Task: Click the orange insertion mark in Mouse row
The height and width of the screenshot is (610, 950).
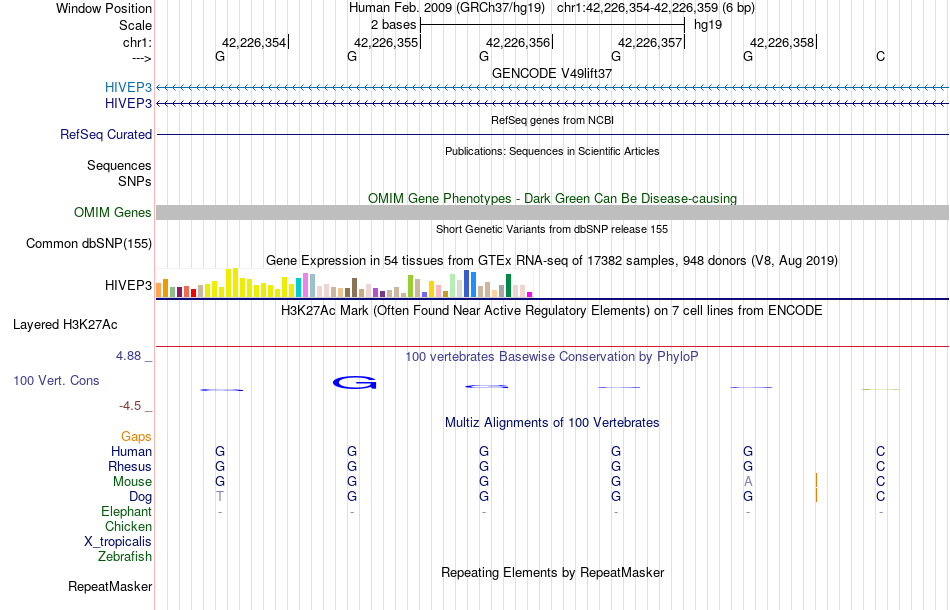Action: point(816,482)
